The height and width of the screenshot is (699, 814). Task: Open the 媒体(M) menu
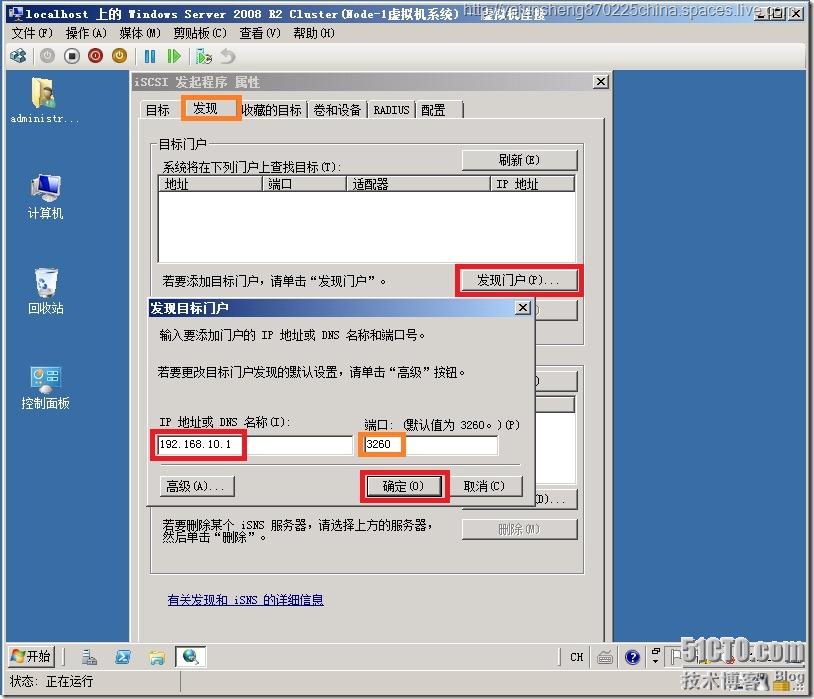(x=140, y=33)
